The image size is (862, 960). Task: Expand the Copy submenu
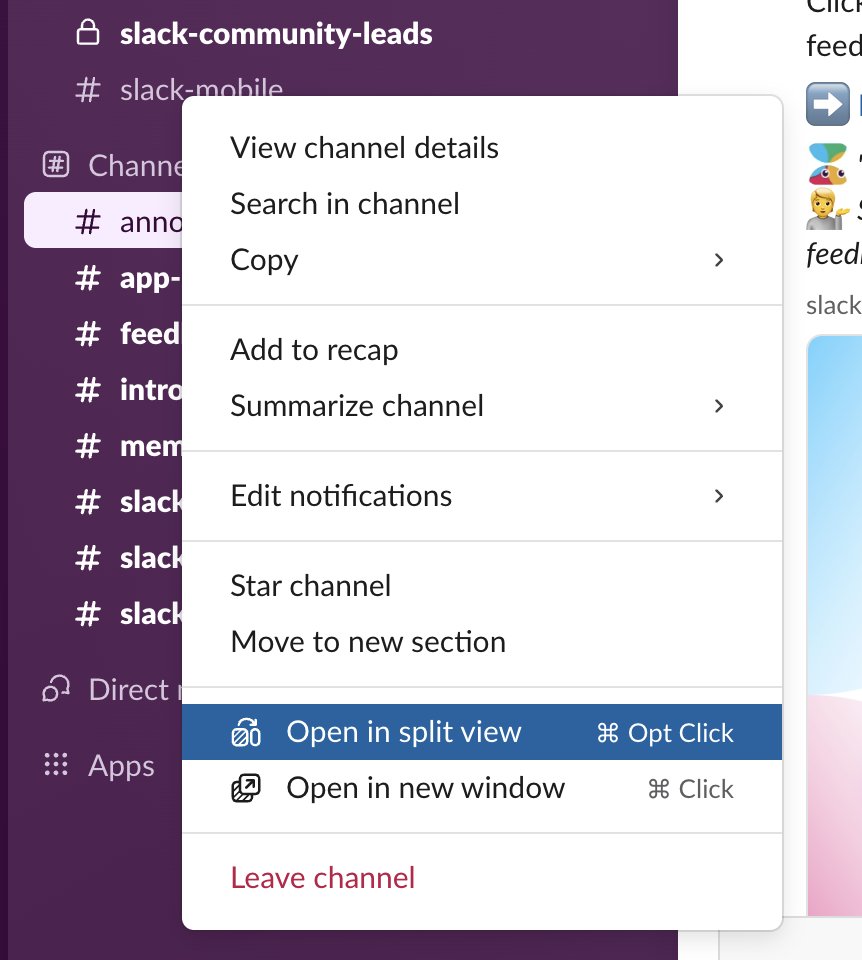[x=482, y=260]
